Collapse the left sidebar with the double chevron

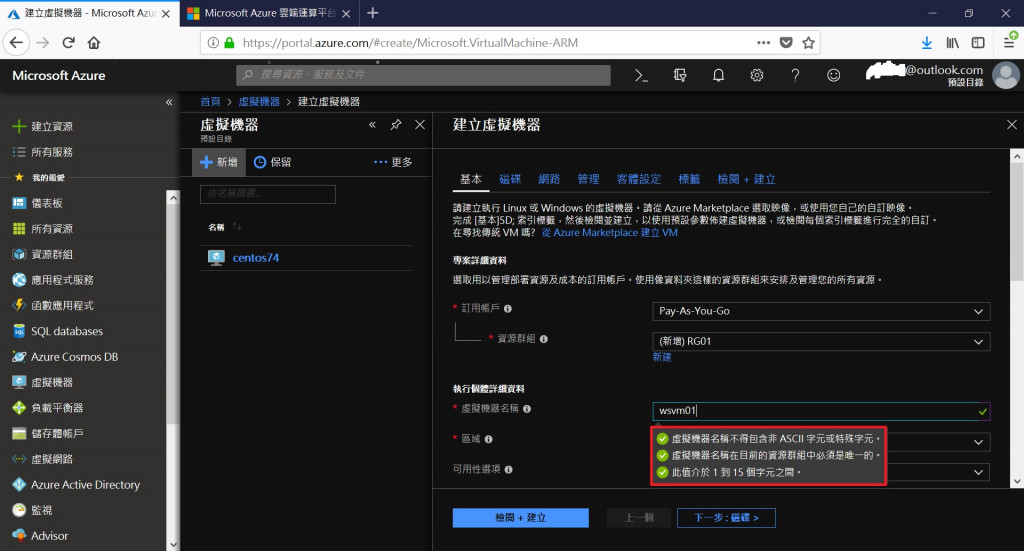point(169,102)
